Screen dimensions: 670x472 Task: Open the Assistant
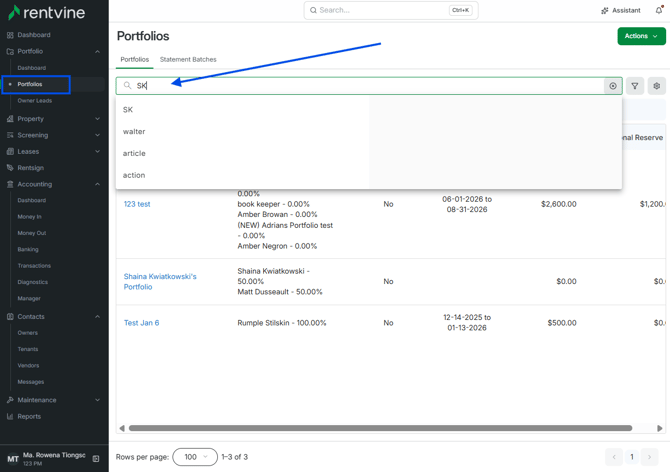pyautogui.click(x=621, y=10)
